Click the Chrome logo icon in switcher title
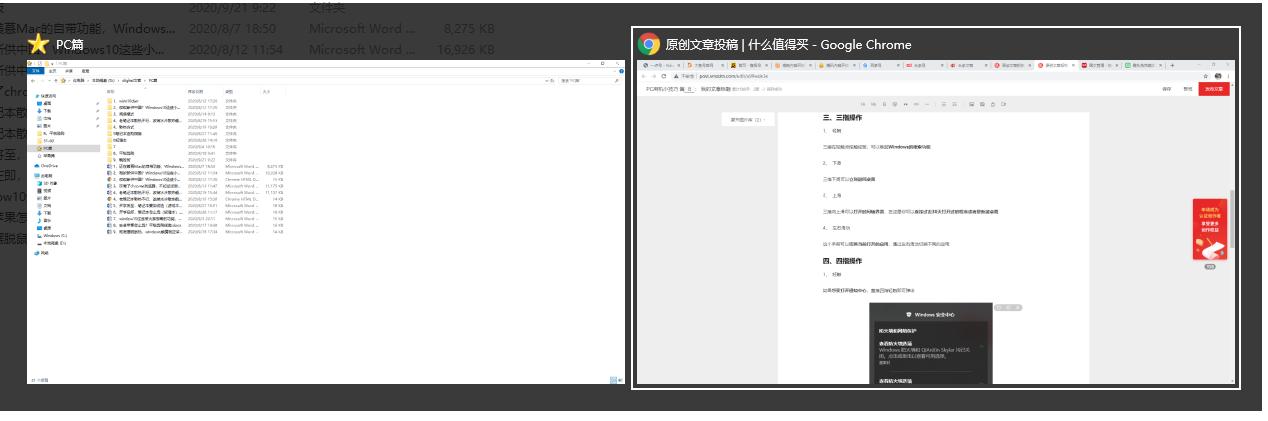 (649, 44)
